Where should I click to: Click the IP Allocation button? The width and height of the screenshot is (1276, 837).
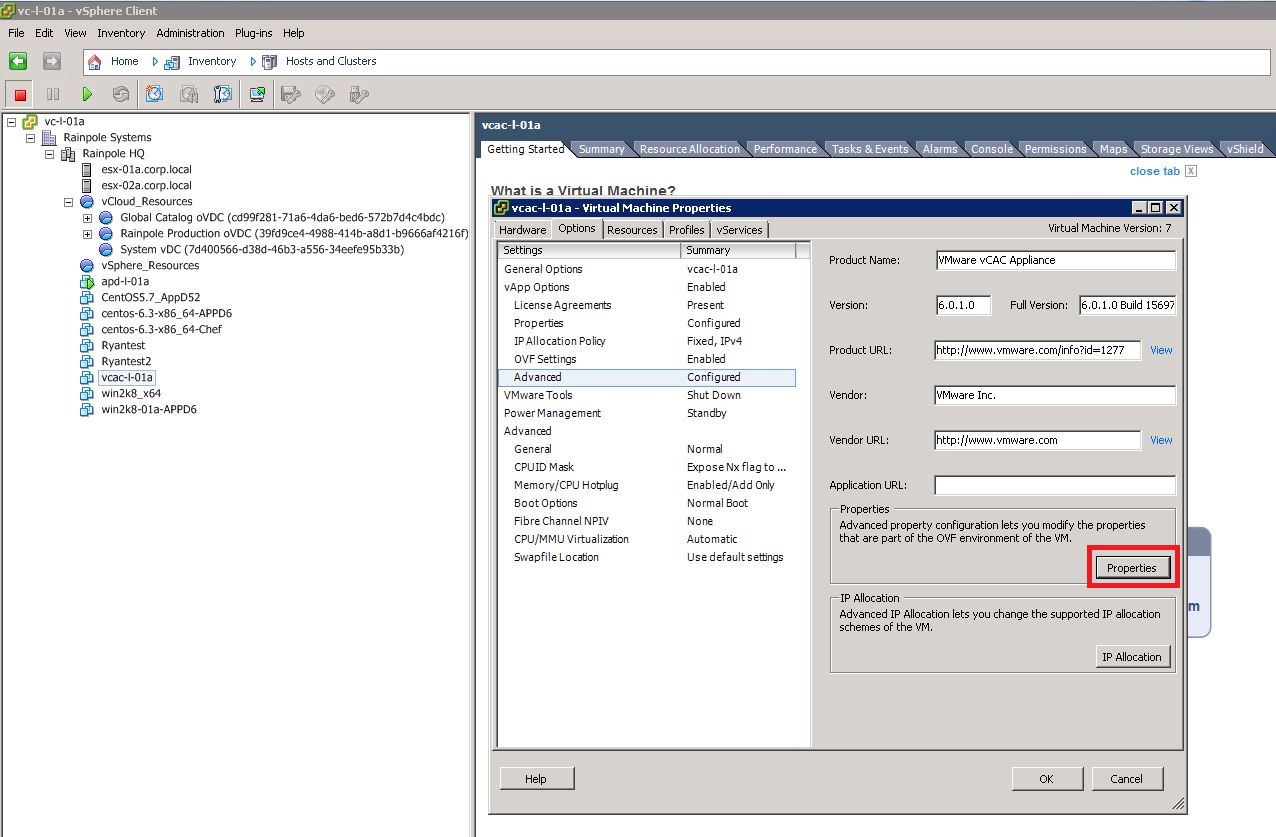coord(1132,657)
